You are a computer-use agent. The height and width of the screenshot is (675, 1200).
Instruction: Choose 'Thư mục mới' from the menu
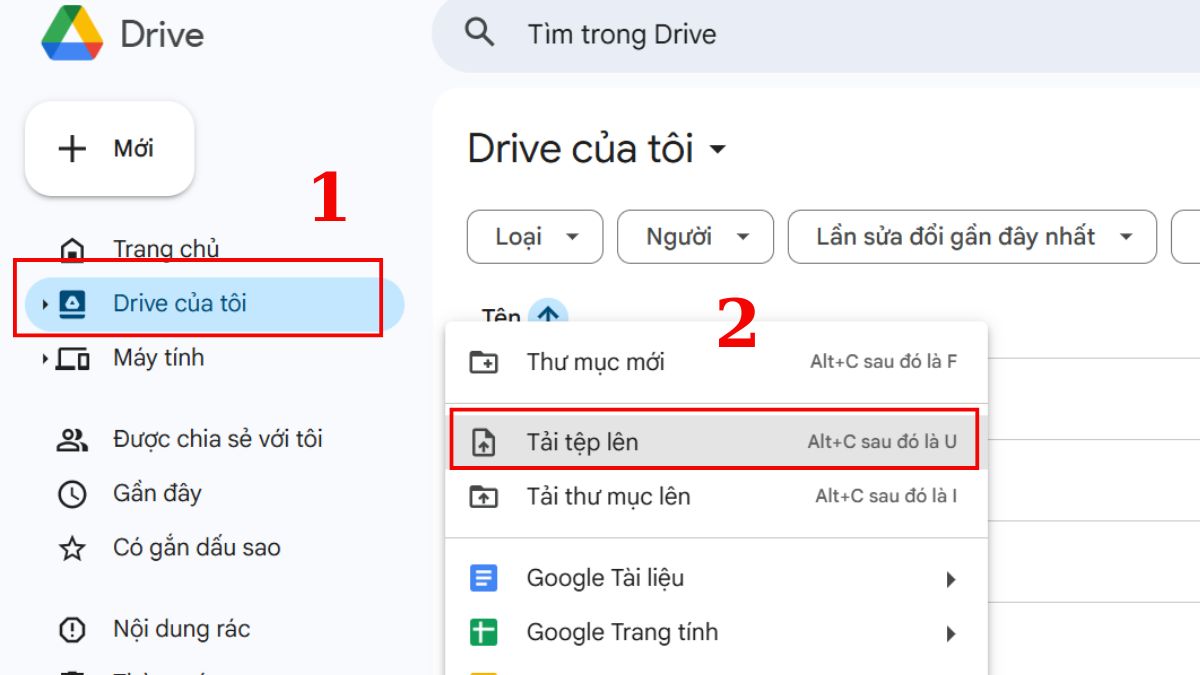pos(716,362)
